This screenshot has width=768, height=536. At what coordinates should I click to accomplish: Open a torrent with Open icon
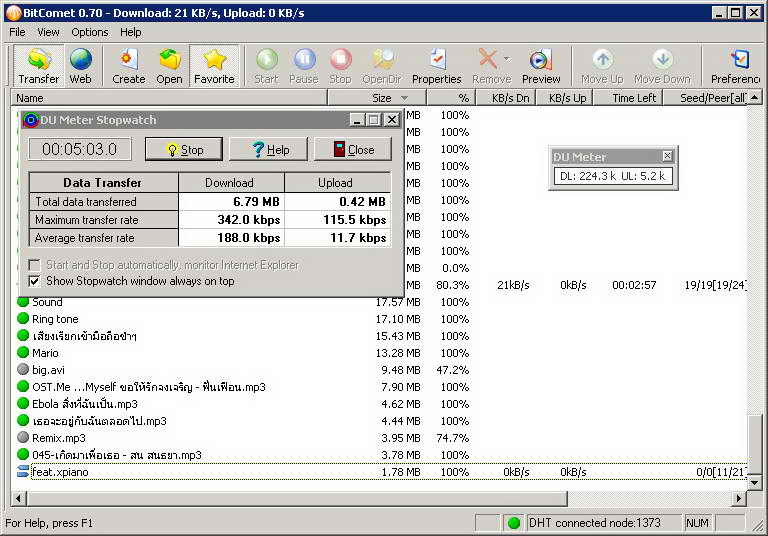[169, 66]
